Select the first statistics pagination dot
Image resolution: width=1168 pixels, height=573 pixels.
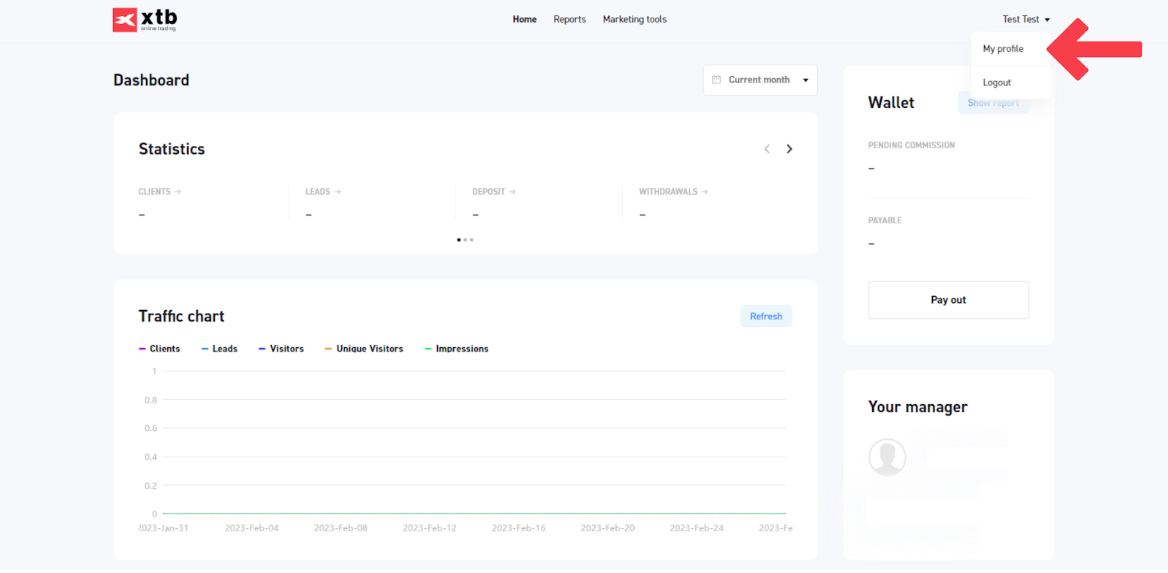[459, 240]
